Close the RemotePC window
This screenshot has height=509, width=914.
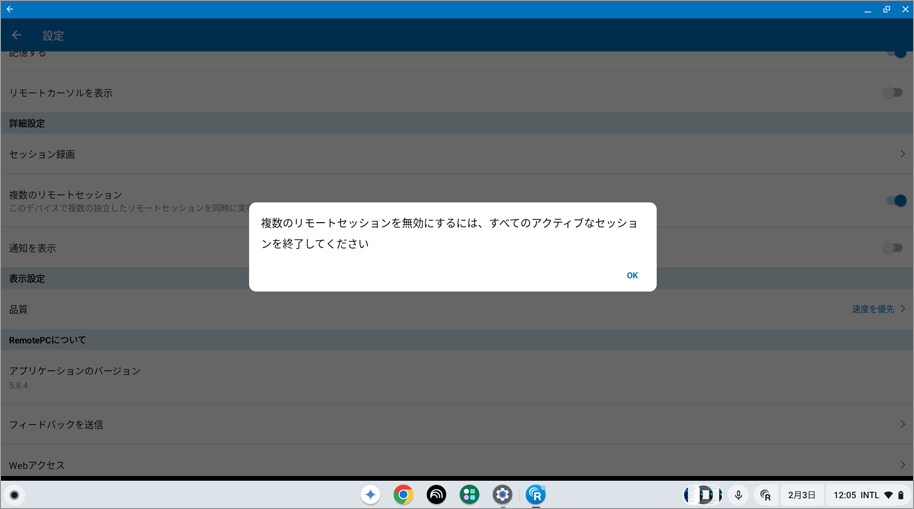[x=905, y=9]
